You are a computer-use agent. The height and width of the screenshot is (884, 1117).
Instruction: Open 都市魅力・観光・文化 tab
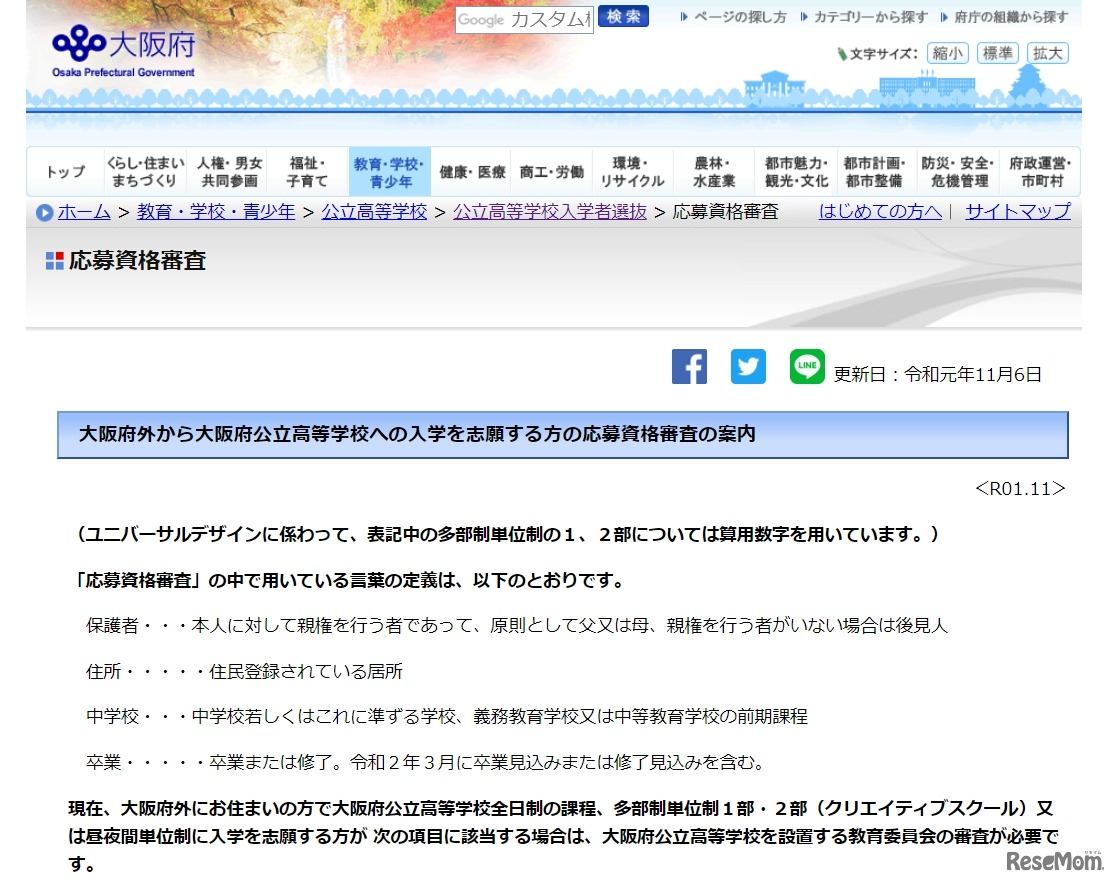(x=796, y=172)
